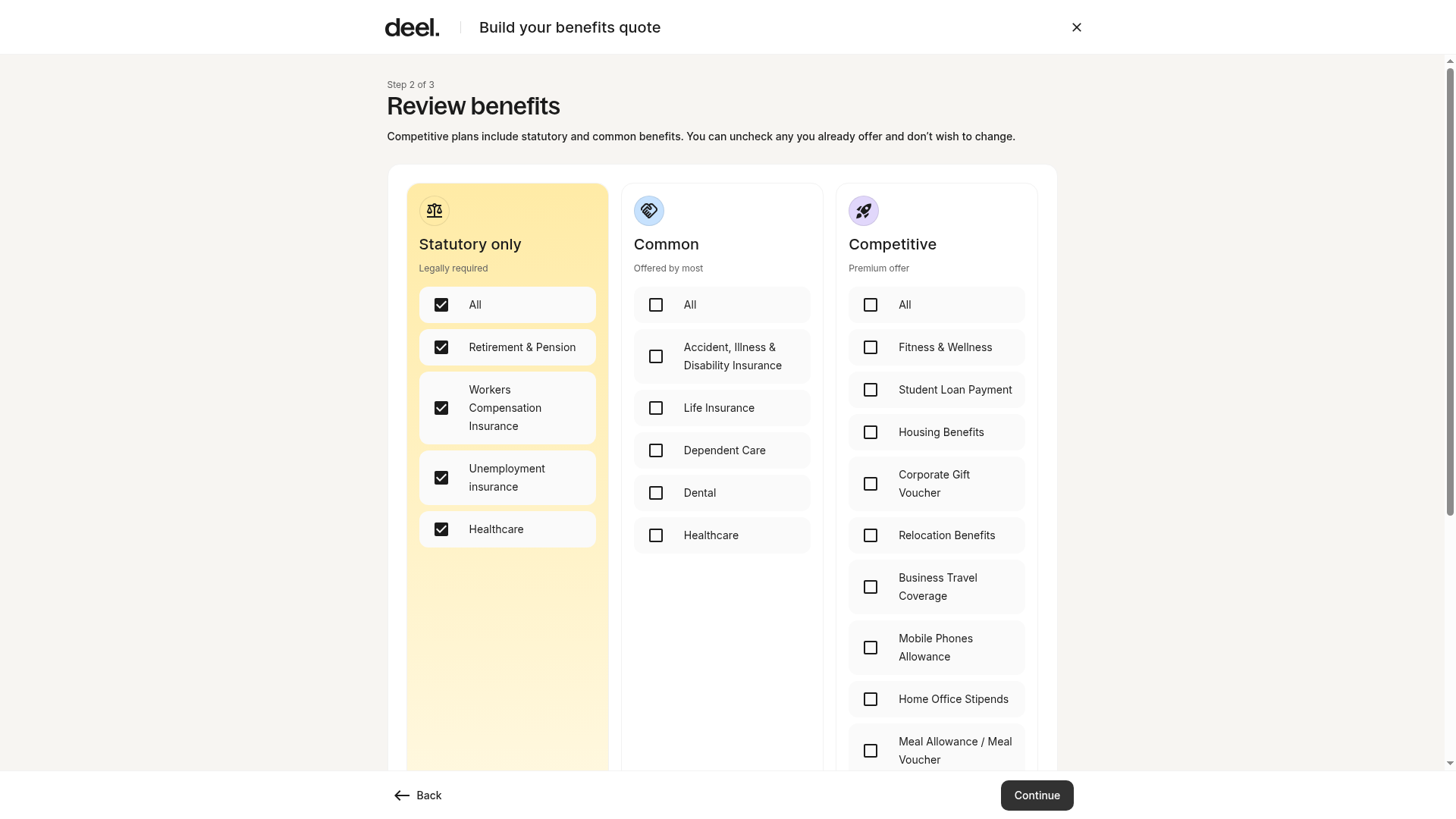
Task: Go Back to previous step
Action: click(418, 795)
